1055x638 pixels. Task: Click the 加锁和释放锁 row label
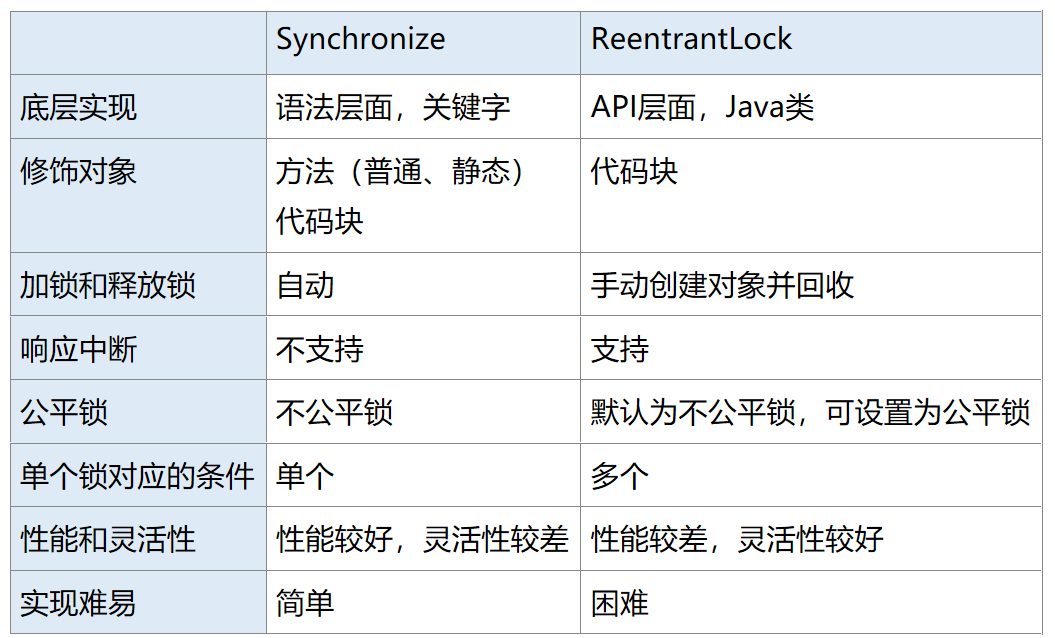click(x=108, y=286)
